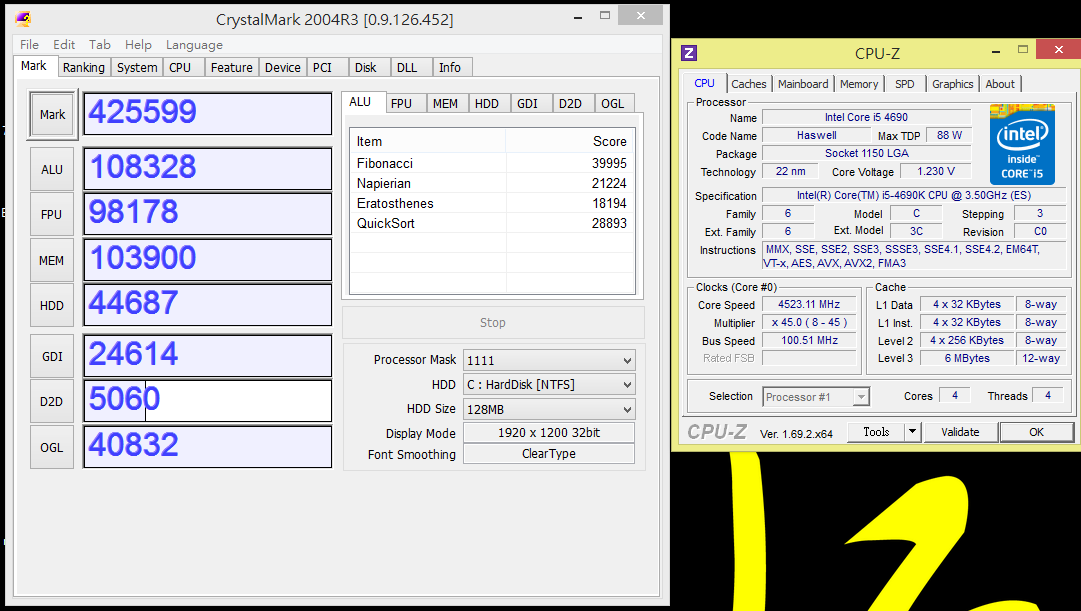Switch to the Ranking tab

[x=83, y=68]
